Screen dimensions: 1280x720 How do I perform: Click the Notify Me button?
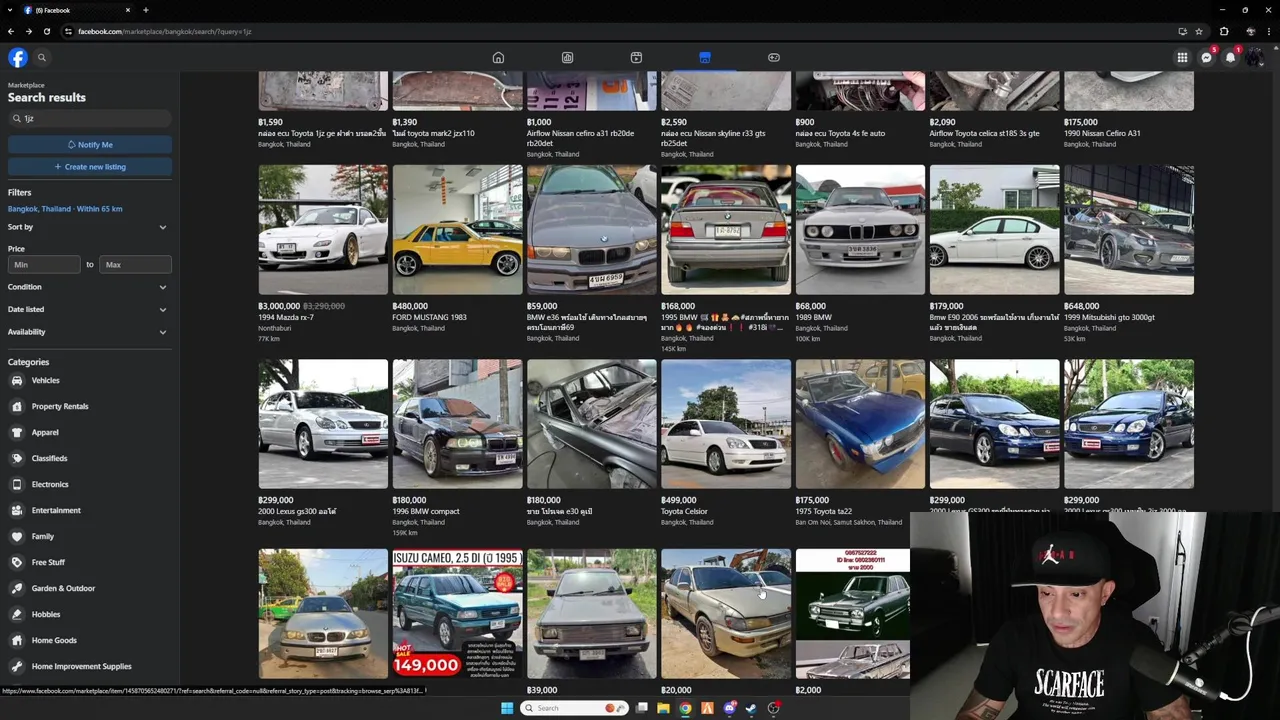(x=90, y=145)
